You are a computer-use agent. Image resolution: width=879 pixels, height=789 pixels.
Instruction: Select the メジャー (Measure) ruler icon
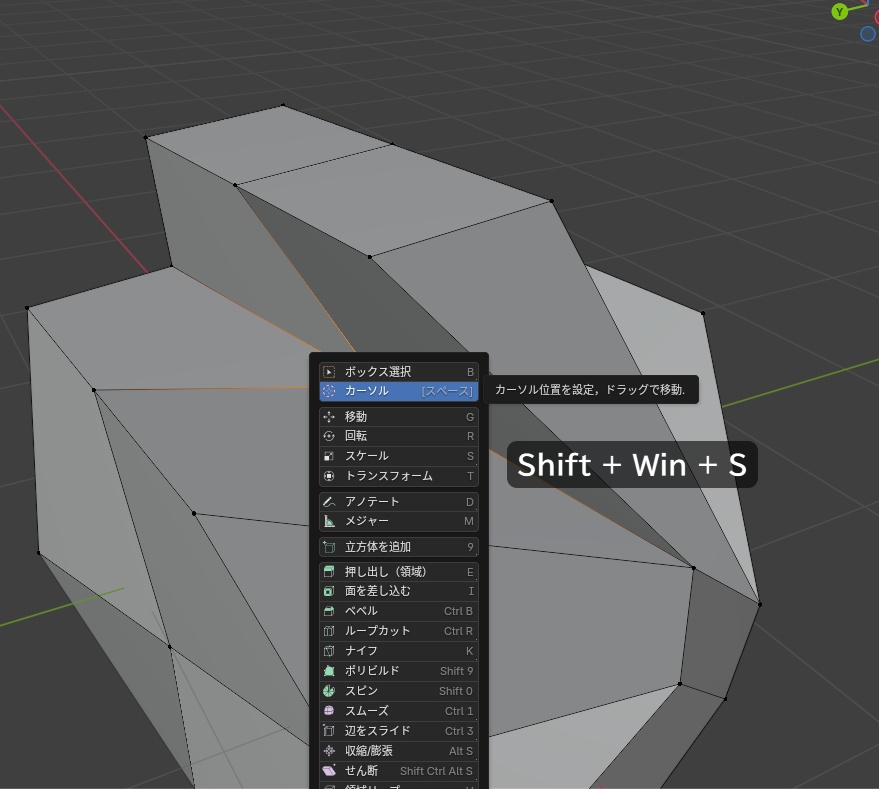(329, 522)
